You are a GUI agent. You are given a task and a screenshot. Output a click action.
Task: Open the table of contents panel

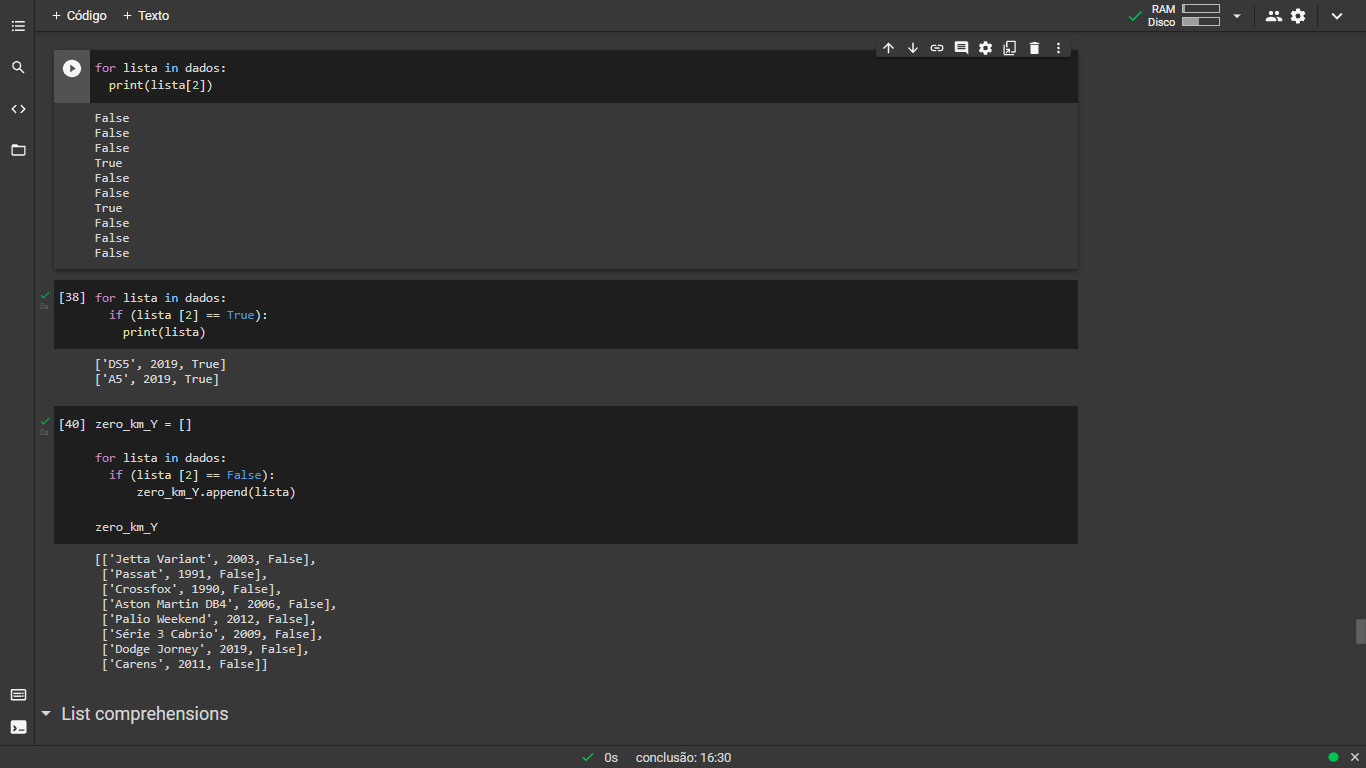tap(18, 26)
